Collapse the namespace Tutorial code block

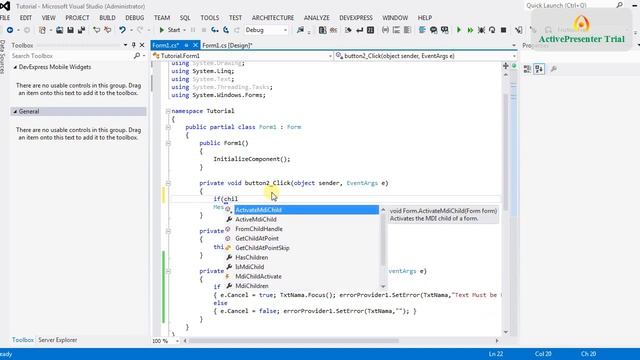tap(168, 111)
